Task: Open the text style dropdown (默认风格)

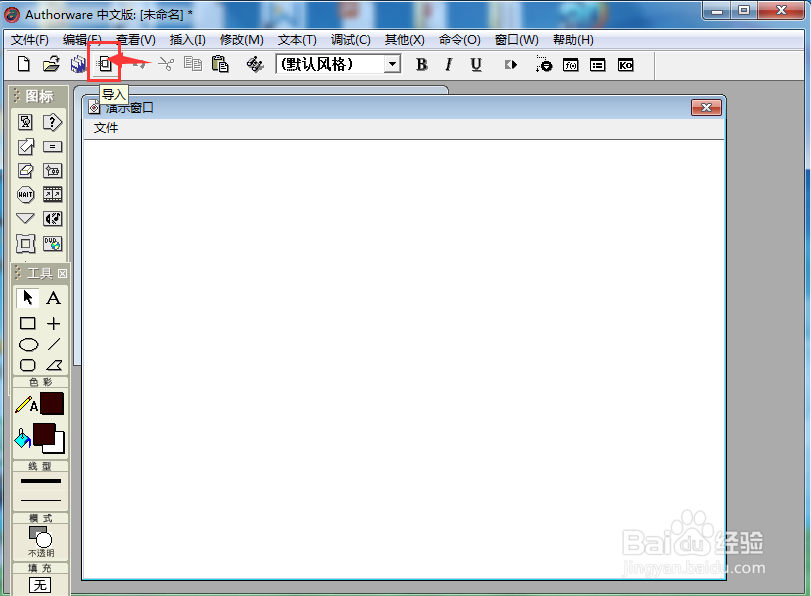Action: tap(393, 64)
